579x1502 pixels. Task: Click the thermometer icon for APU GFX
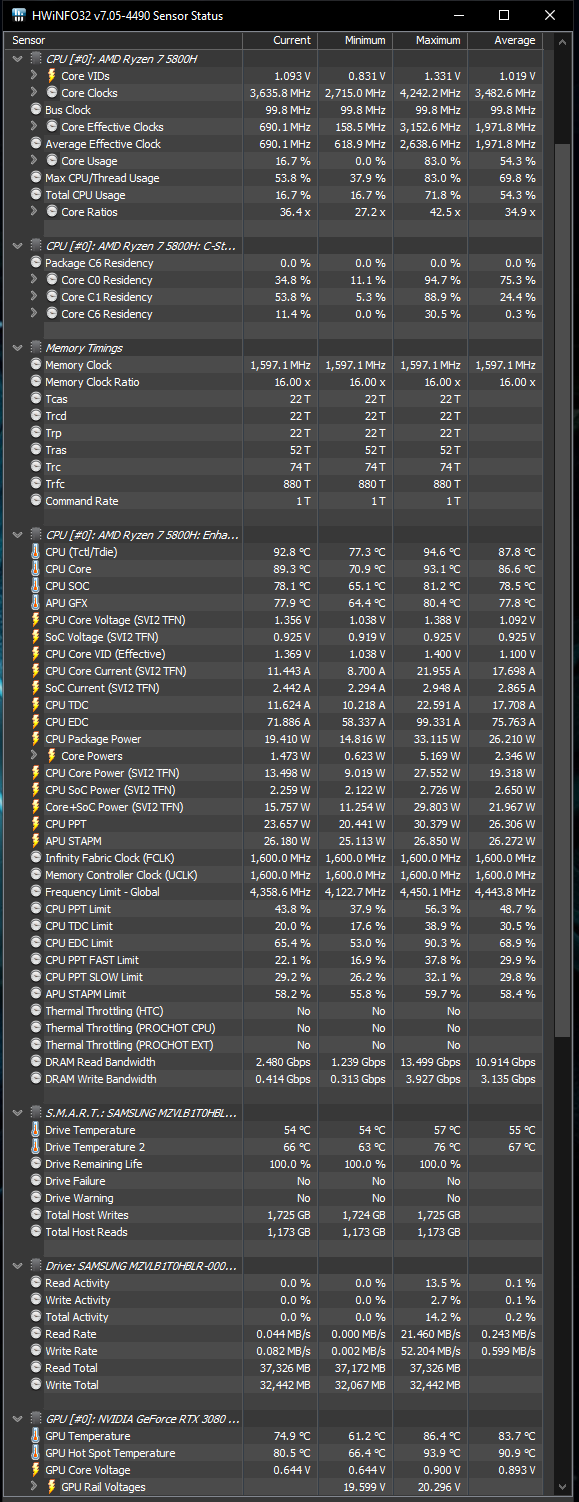point(36,603)
